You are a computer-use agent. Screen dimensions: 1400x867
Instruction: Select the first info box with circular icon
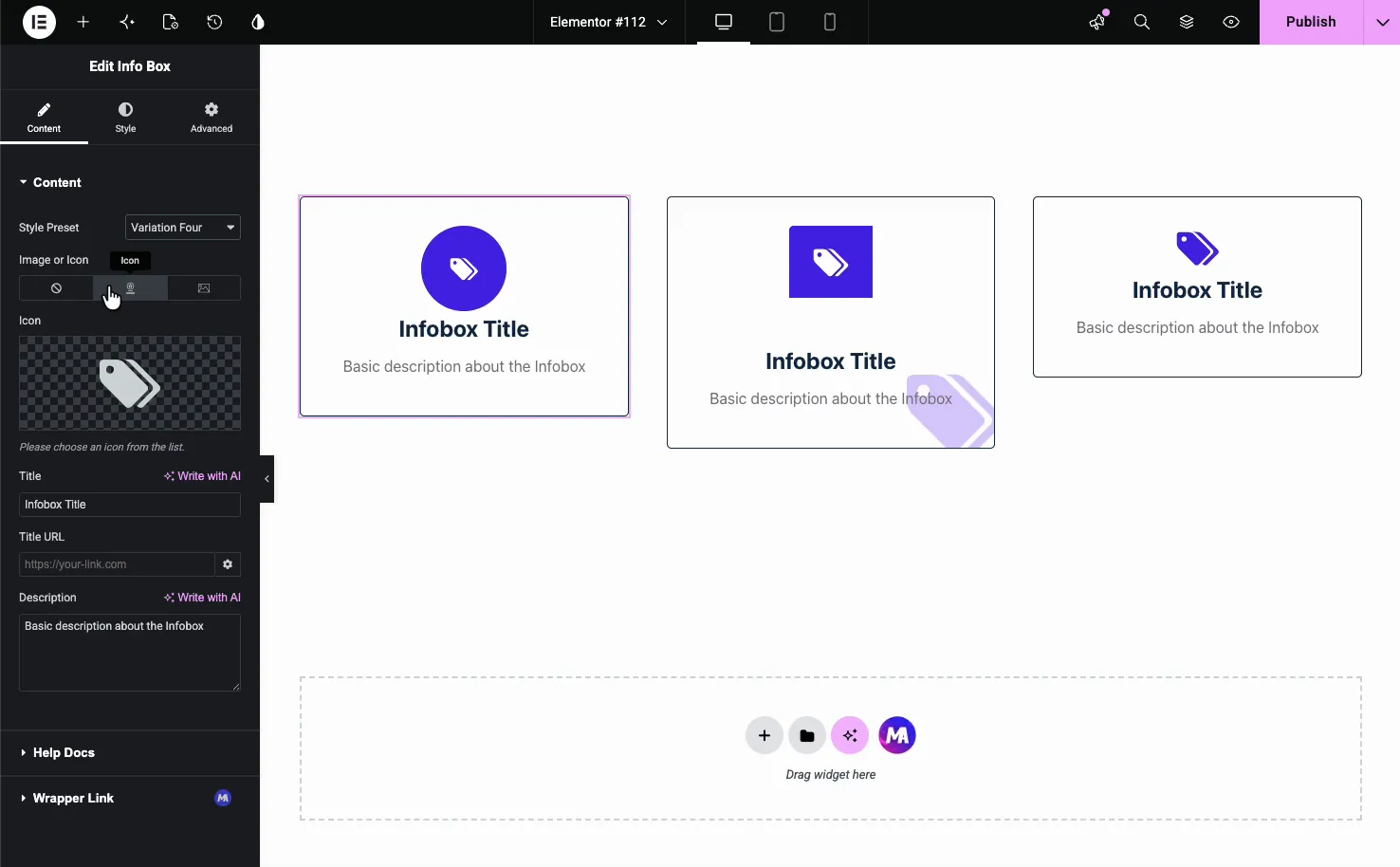[464, 306]
